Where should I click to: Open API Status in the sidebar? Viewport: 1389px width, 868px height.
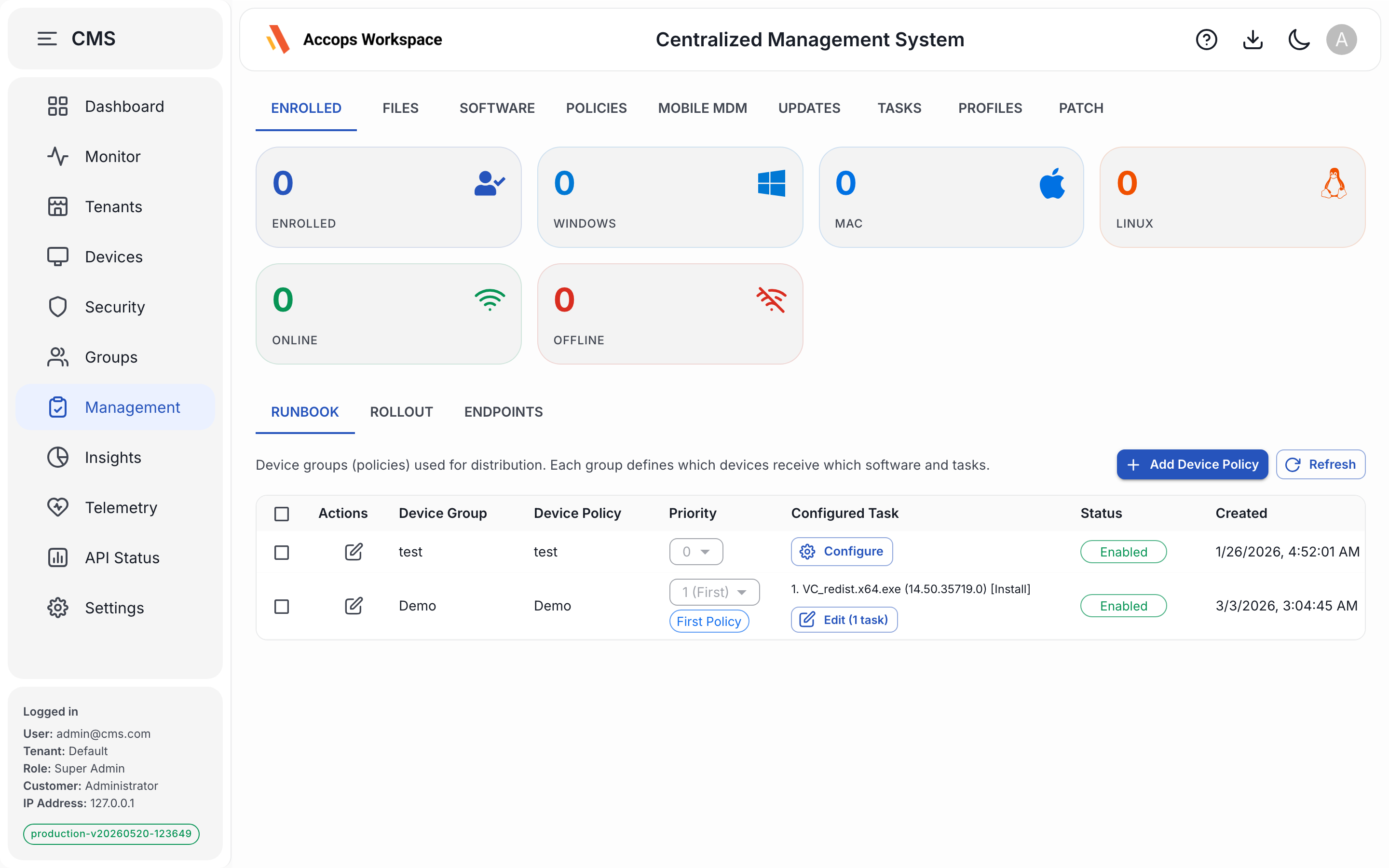[115, 557]
